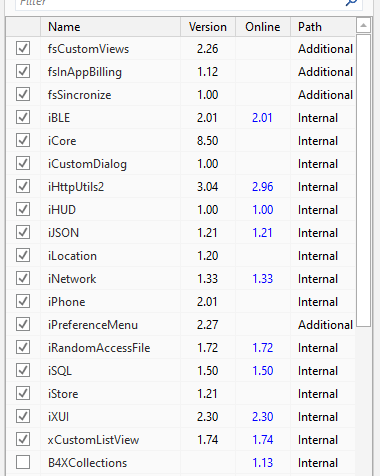This screenshot has height=476, width=380.
Task: Click the Online column header
Action: [x=263, y=27]
